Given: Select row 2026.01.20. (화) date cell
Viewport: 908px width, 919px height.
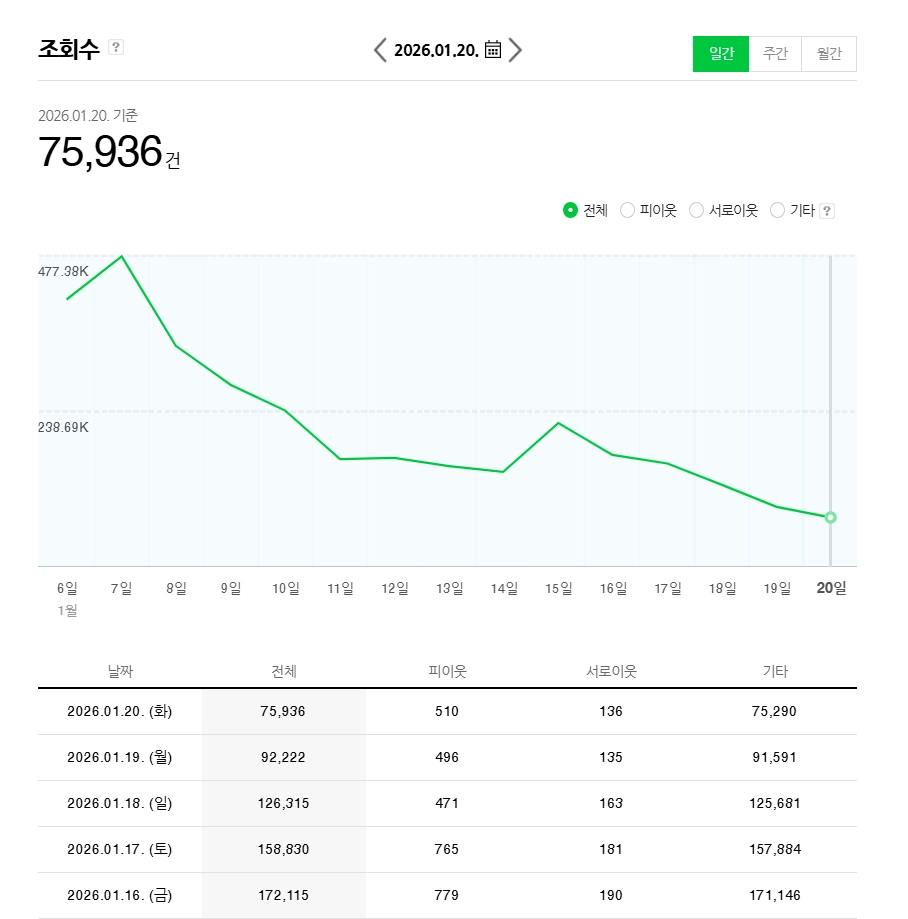Looking at the screenshot, I should click(x=120, y=712).
